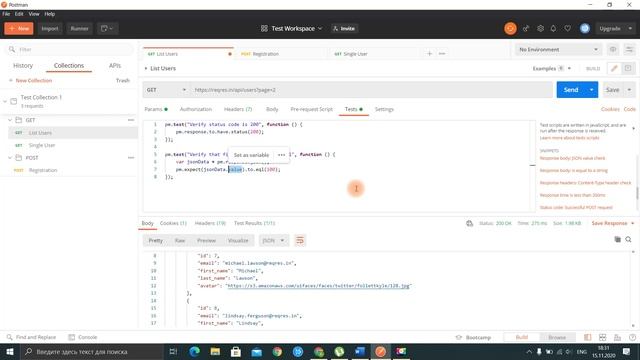Viewport: 640px width, 360px height.
Task: Open manage environments settings icon
Action: 629,49
